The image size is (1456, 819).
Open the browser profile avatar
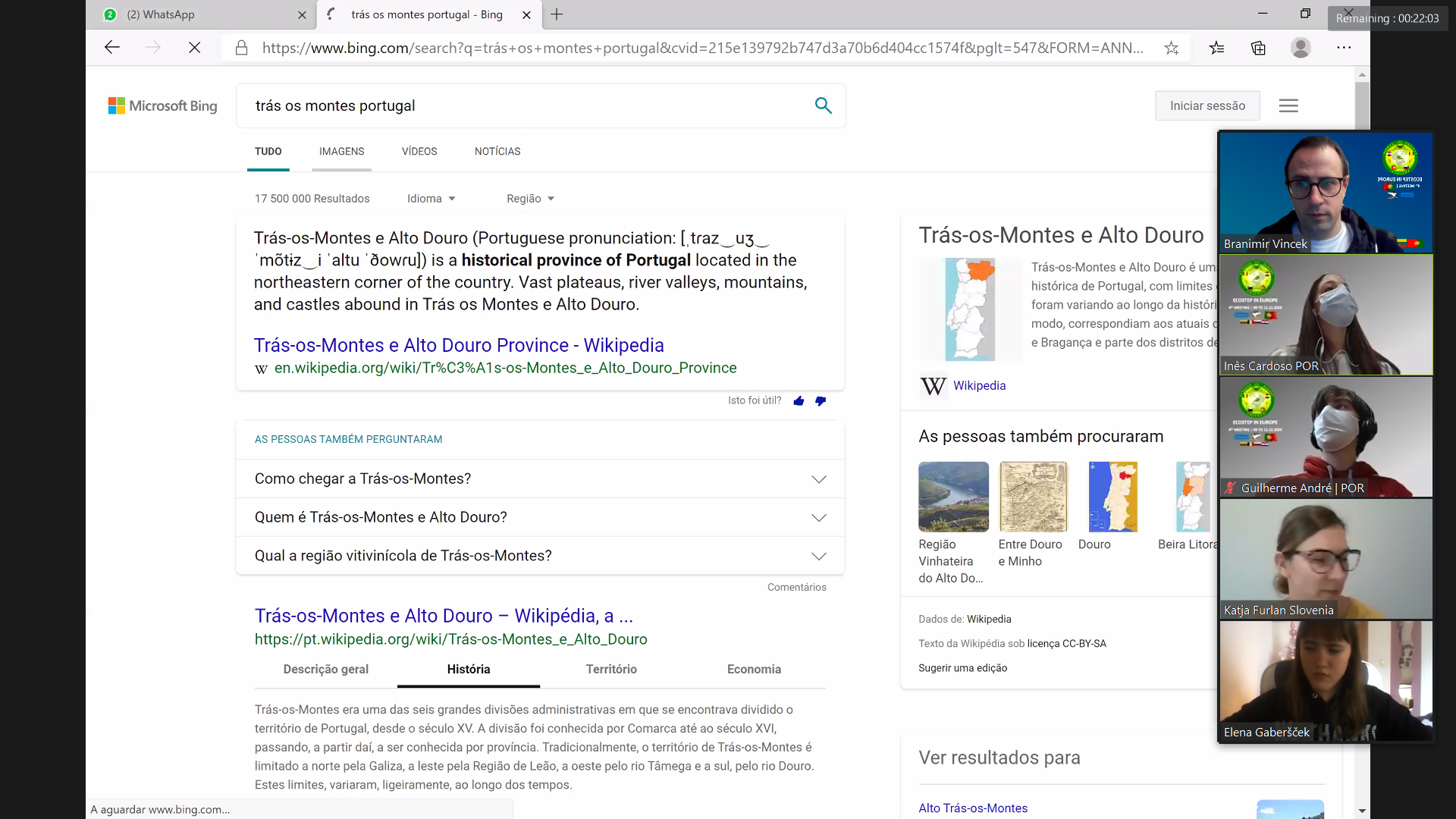tap(1301, 48)
